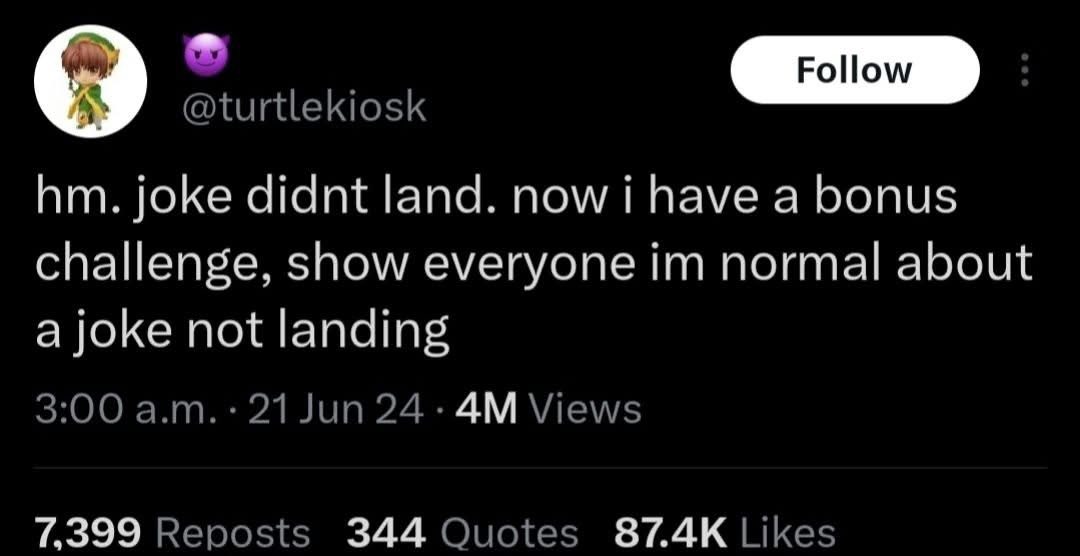Click the word "challenge" in the tweet

coord(148,263)
